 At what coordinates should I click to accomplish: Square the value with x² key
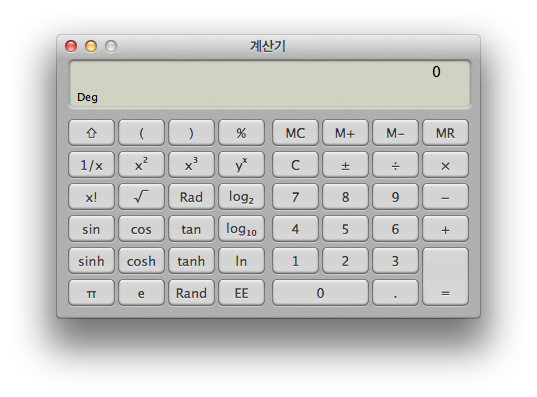(x=141, y=165)
